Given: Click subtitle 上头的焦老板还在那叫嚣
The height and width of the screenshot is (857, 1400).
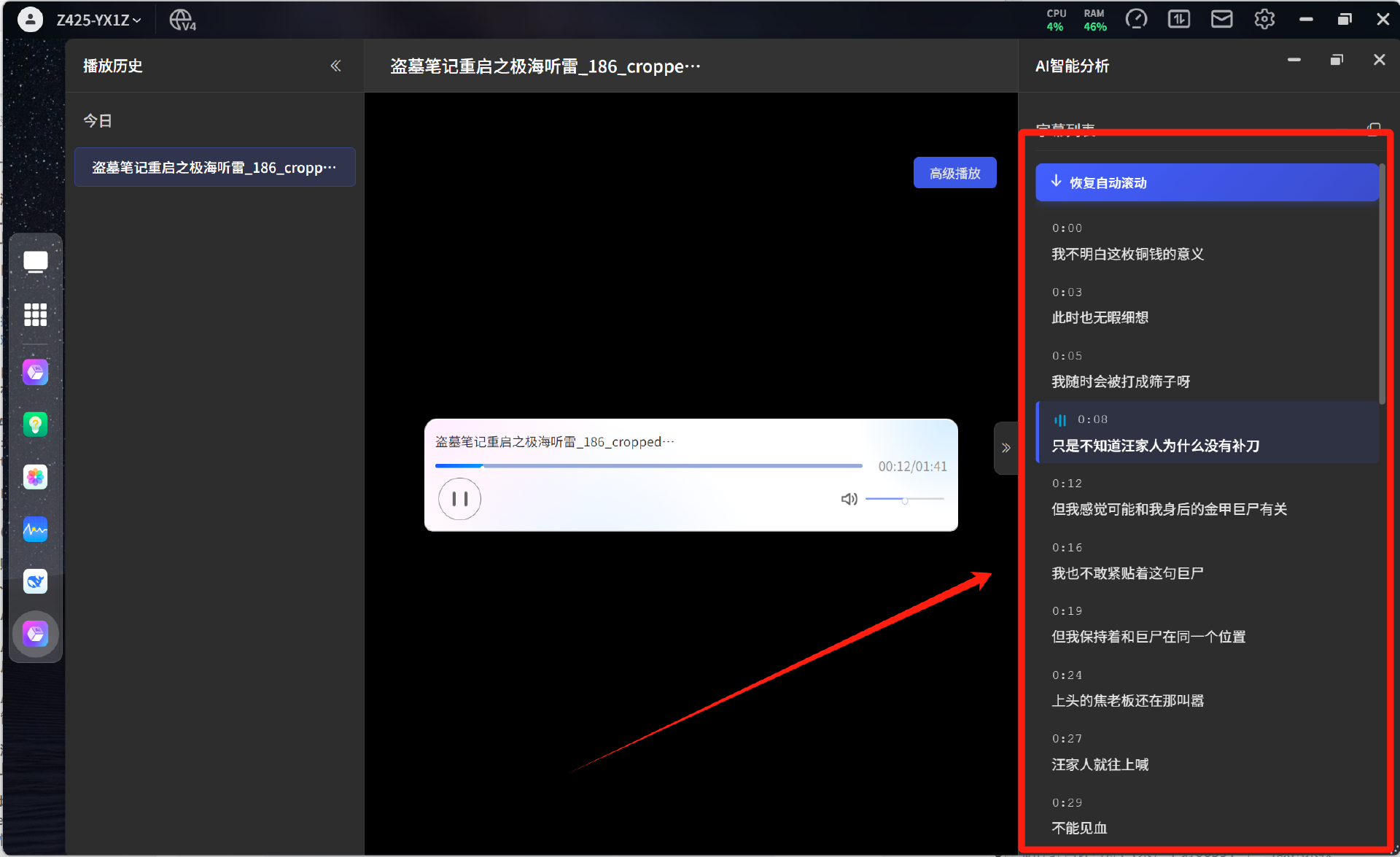Looking at the screenshot, I should 1127,700.
